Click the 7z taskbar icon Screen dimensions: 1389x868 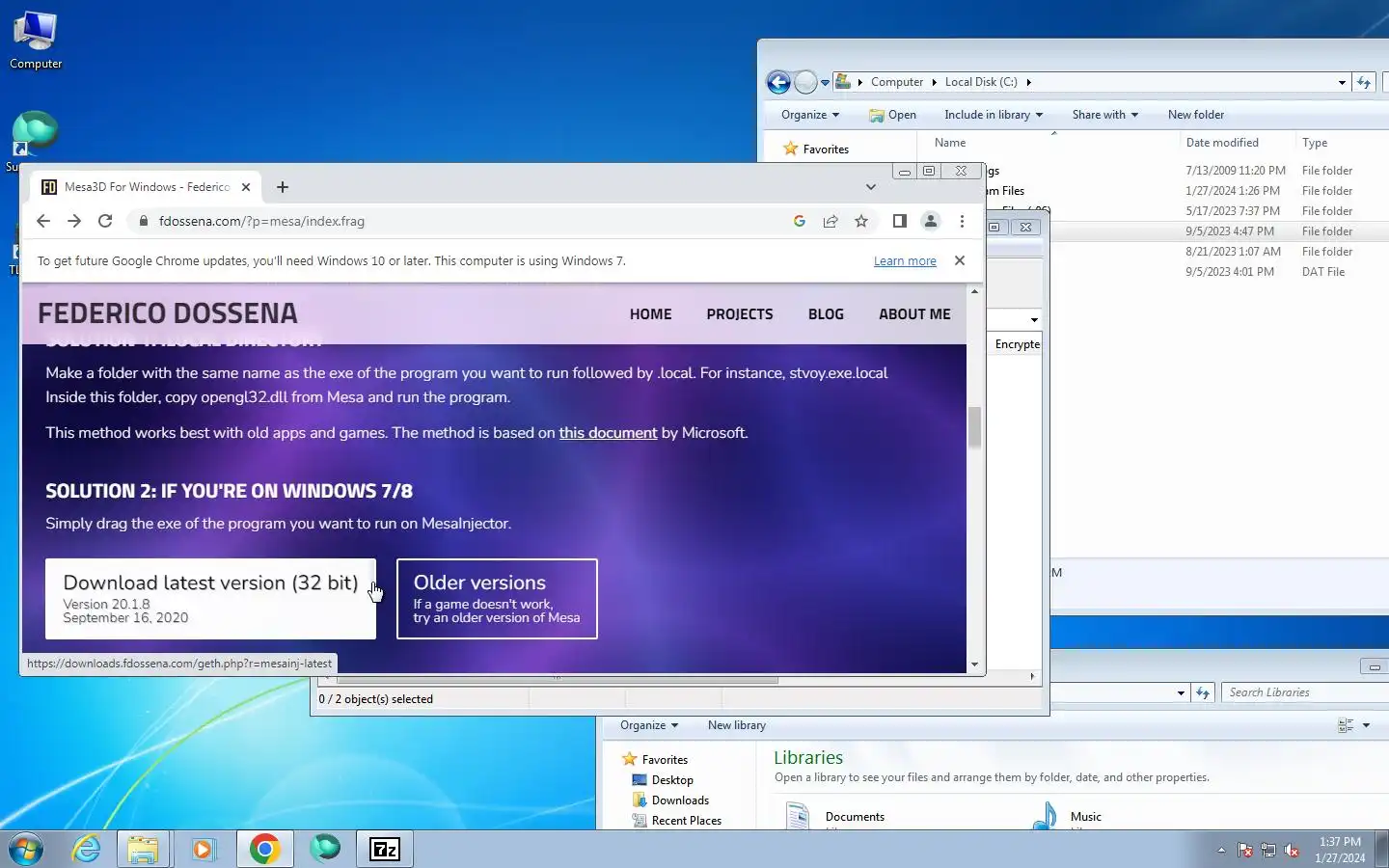point(385,849)
